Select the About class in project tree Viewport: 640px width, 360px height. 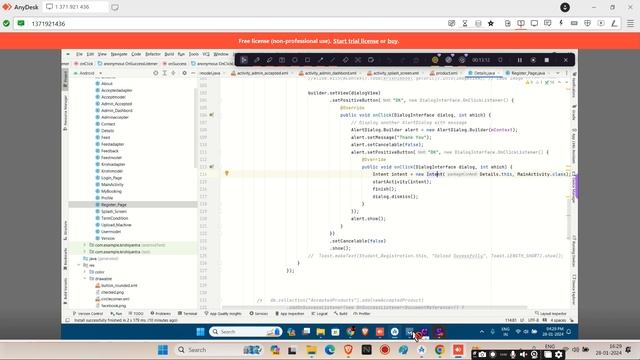coord(107,83)
